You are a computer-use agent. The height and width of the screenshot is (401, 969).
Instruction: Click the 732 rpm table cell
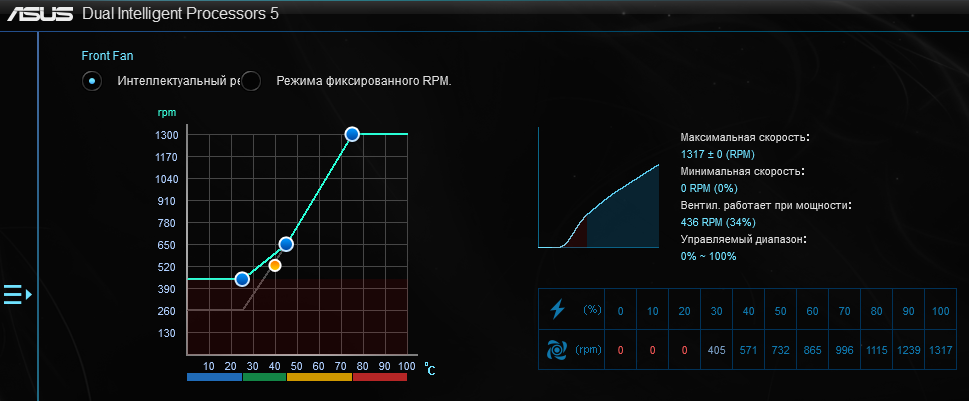tap(781, 350)
